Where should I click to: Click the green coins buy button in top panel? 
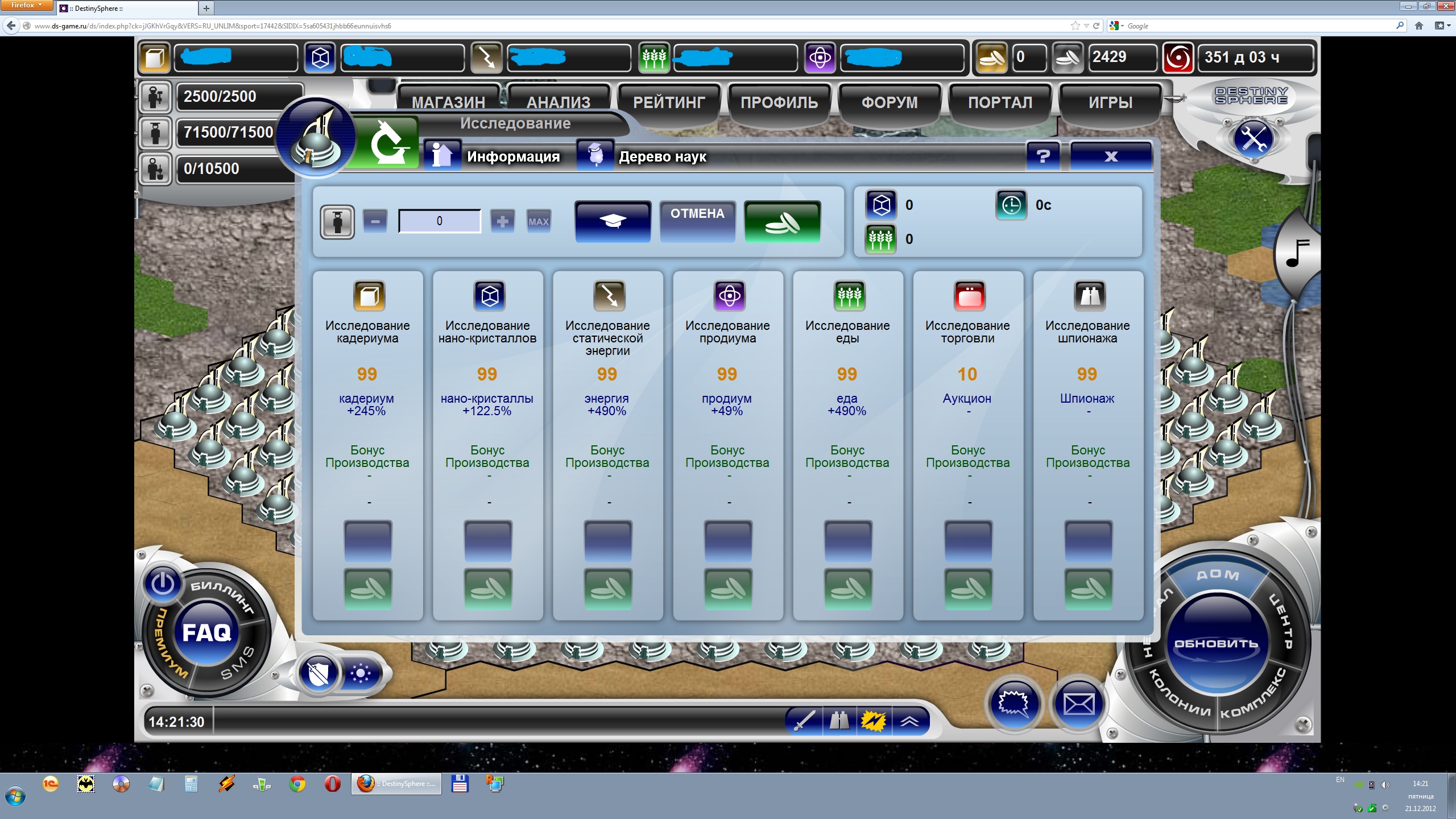point(782,222)
